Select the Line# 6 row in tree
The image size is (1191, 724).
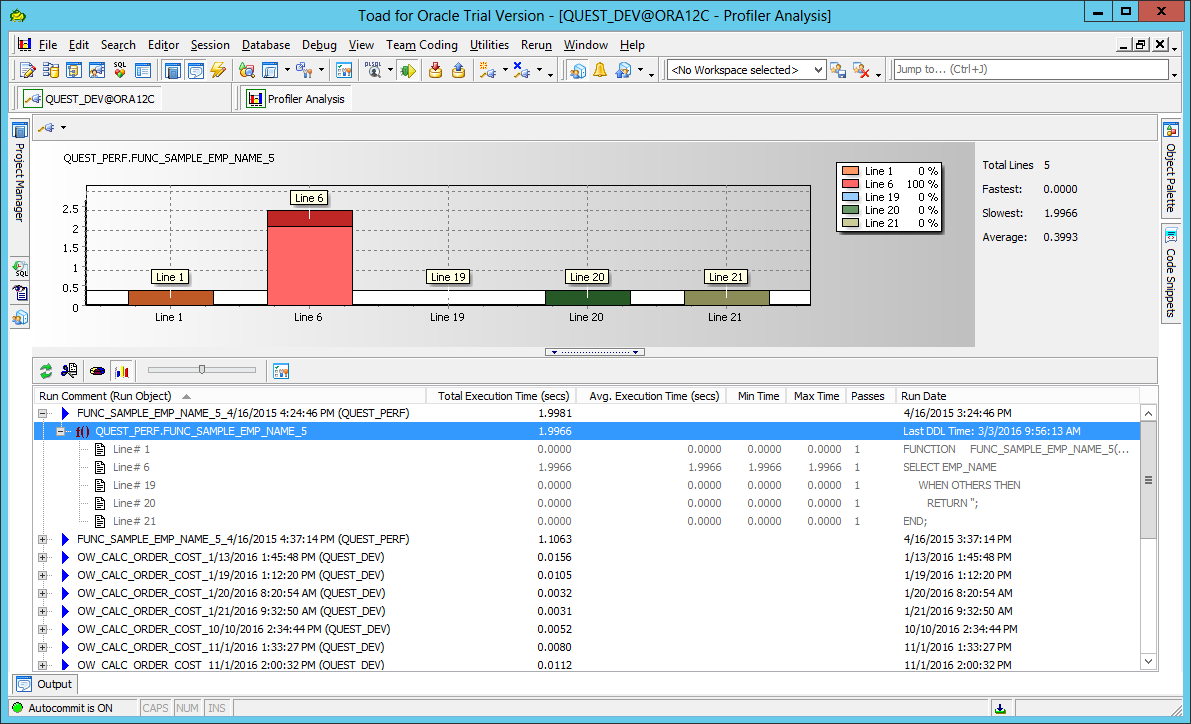586,467
